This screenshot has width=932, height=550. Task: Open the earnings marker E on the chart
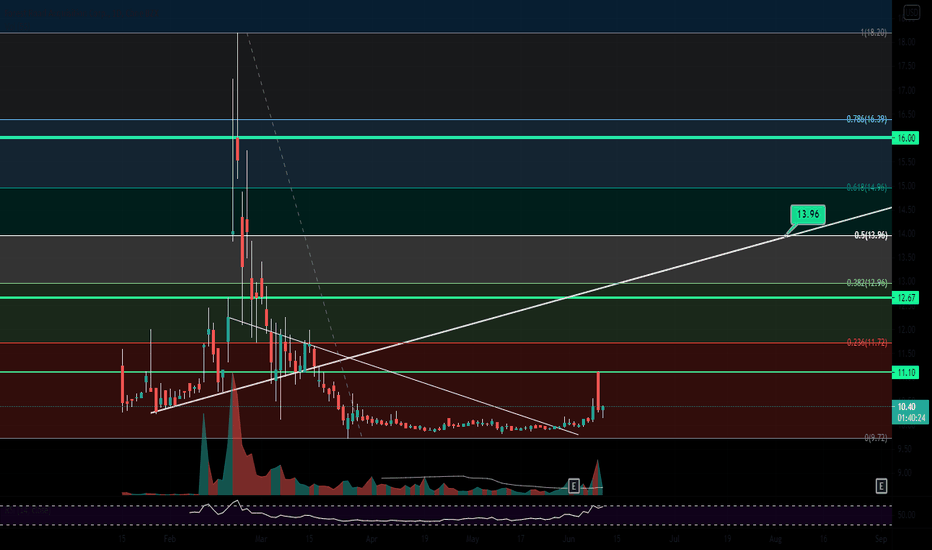pyautogui.click(x=574, y=486)
